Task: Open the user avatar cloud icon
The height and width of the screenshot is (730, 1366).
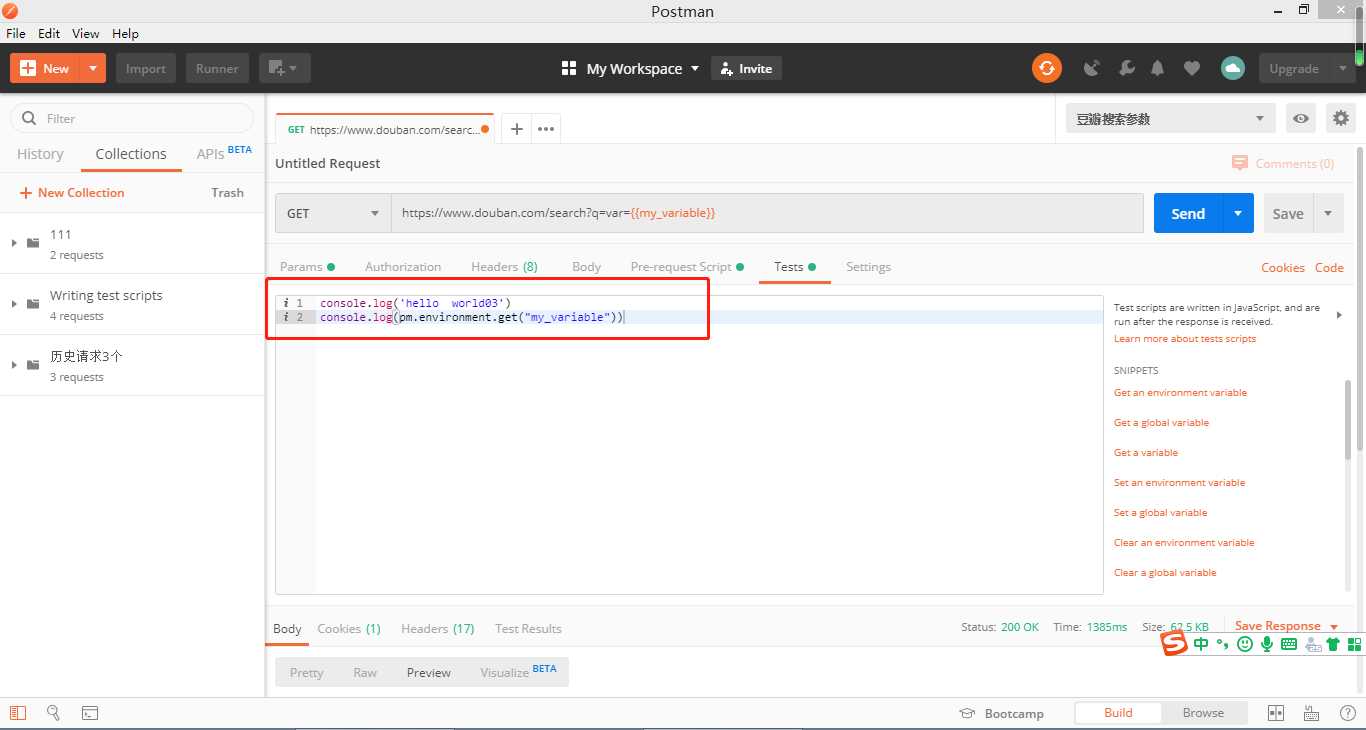Action: [x=1232, y=68]
